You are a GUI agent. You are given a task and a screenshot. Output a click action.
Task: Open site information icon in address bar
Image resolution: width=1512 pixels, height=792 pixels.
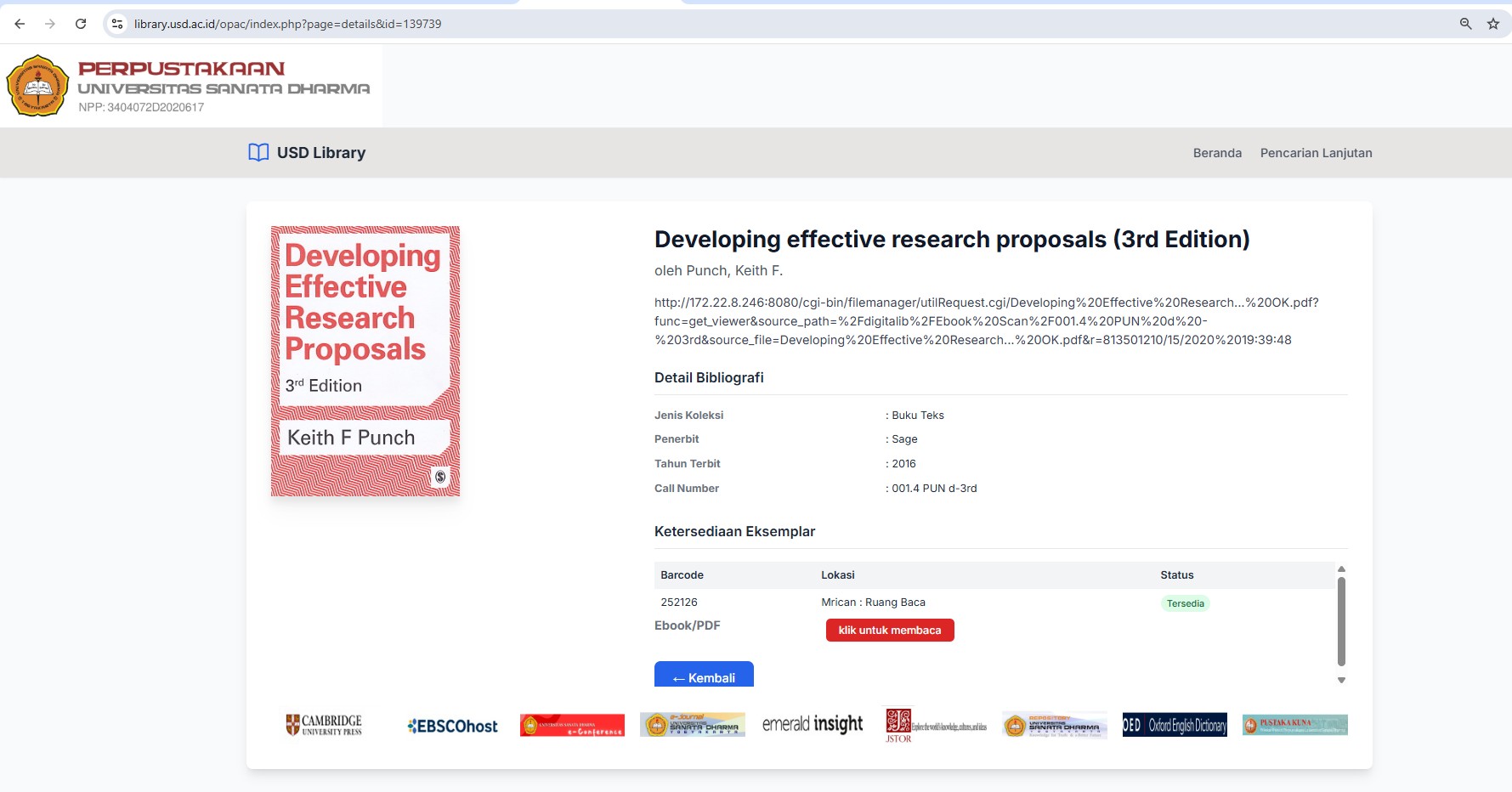pos(117,24)
